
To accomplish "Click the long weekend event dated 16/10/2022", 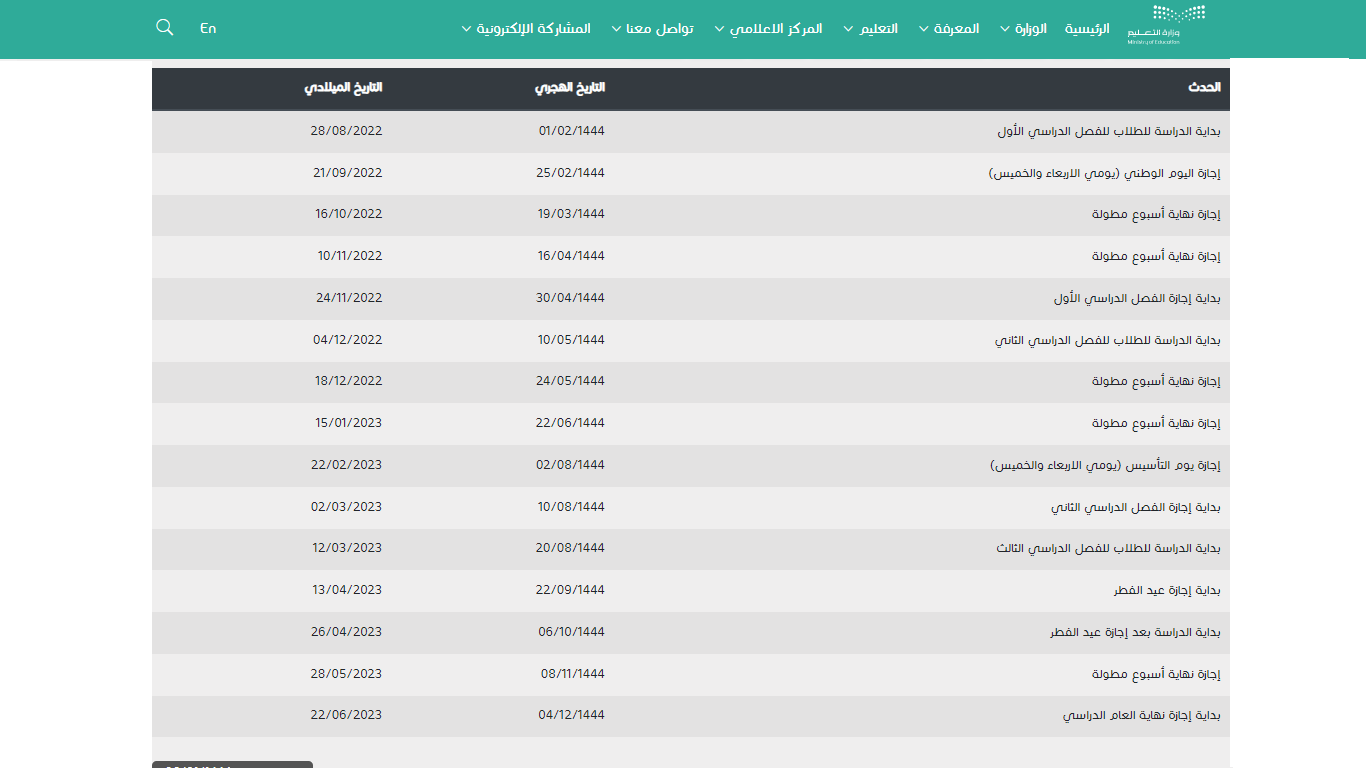I will (1156, 214).
